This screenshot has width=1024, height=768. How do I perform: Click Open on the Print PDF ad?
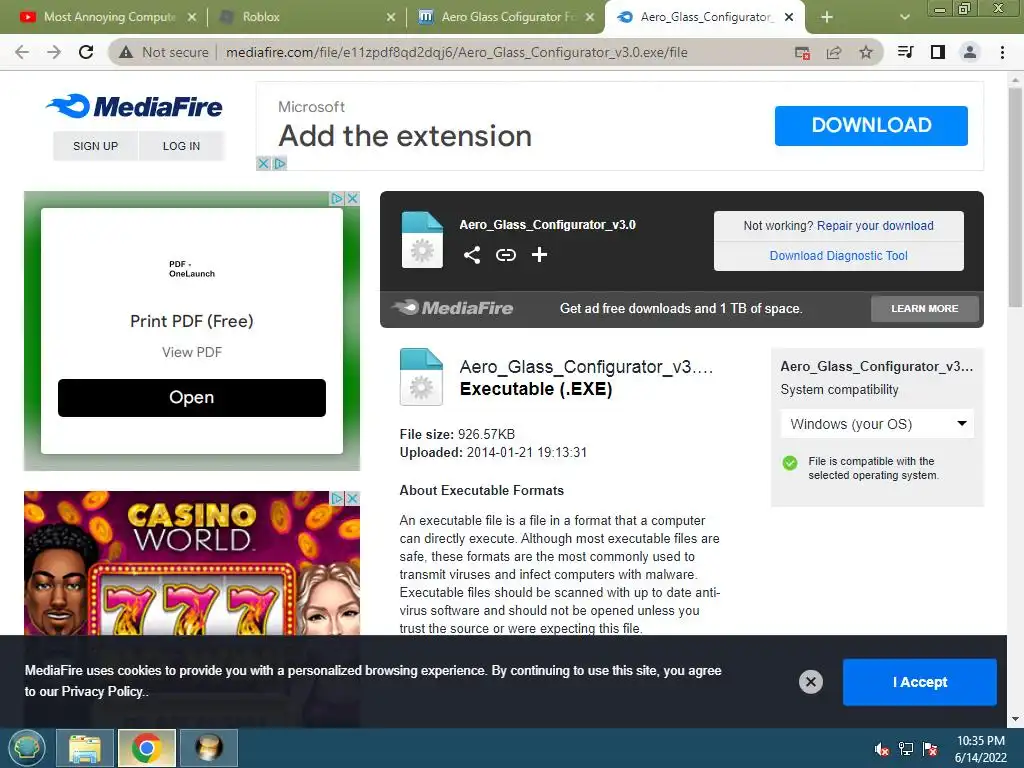tap(192, 398)
